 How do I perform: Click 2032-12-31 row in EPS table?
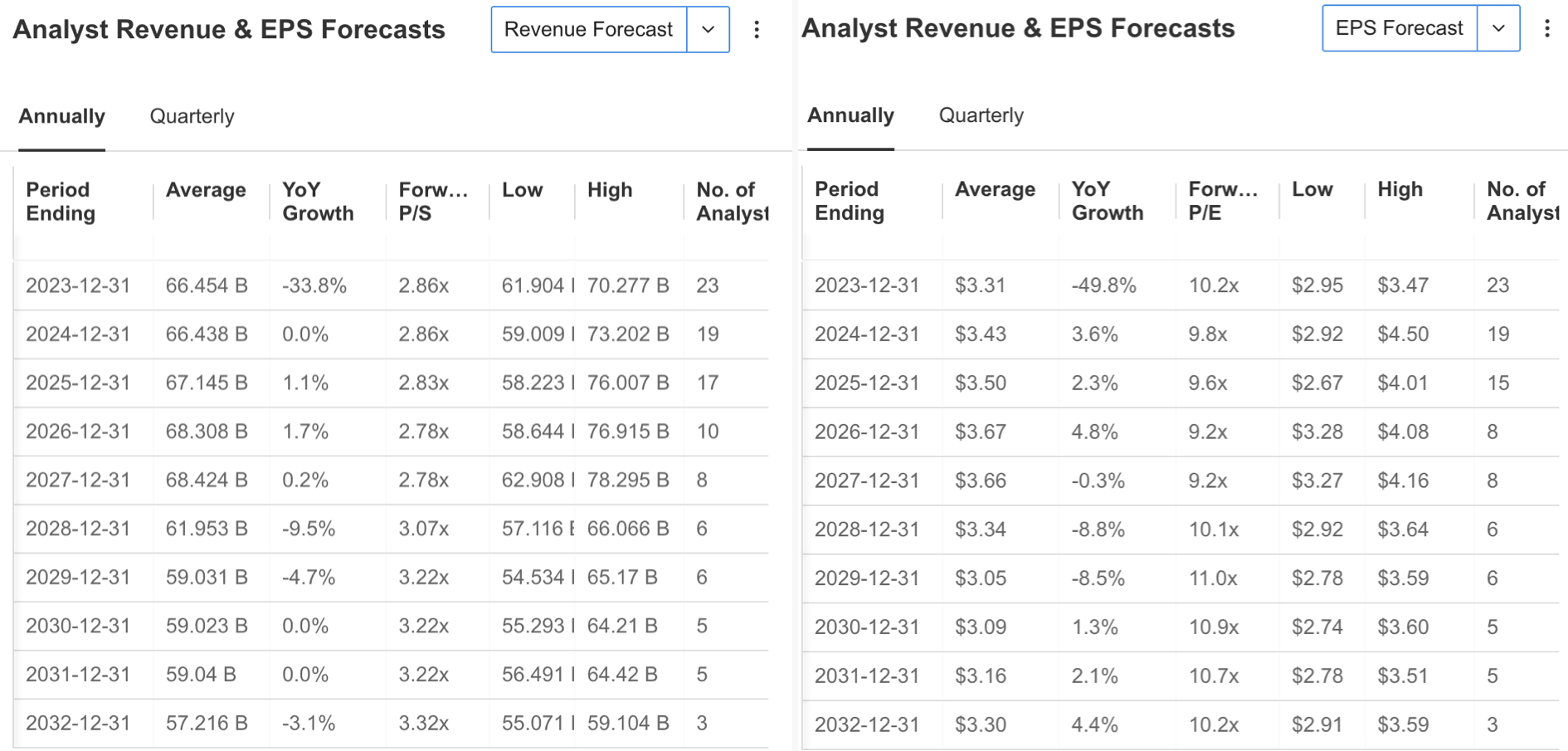[1181, 724]
